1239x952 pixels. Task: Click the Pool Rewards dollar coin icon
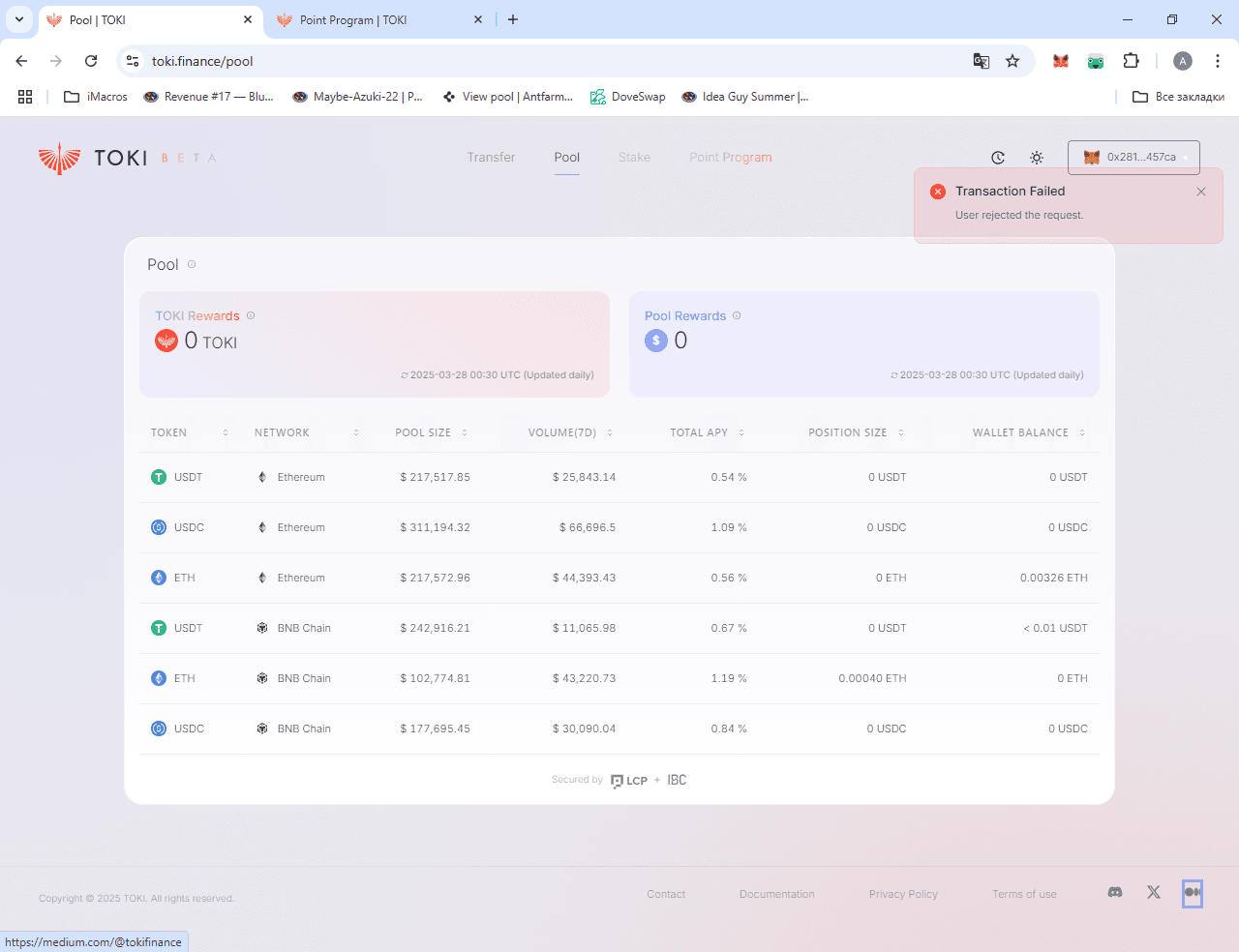point(656,341)
